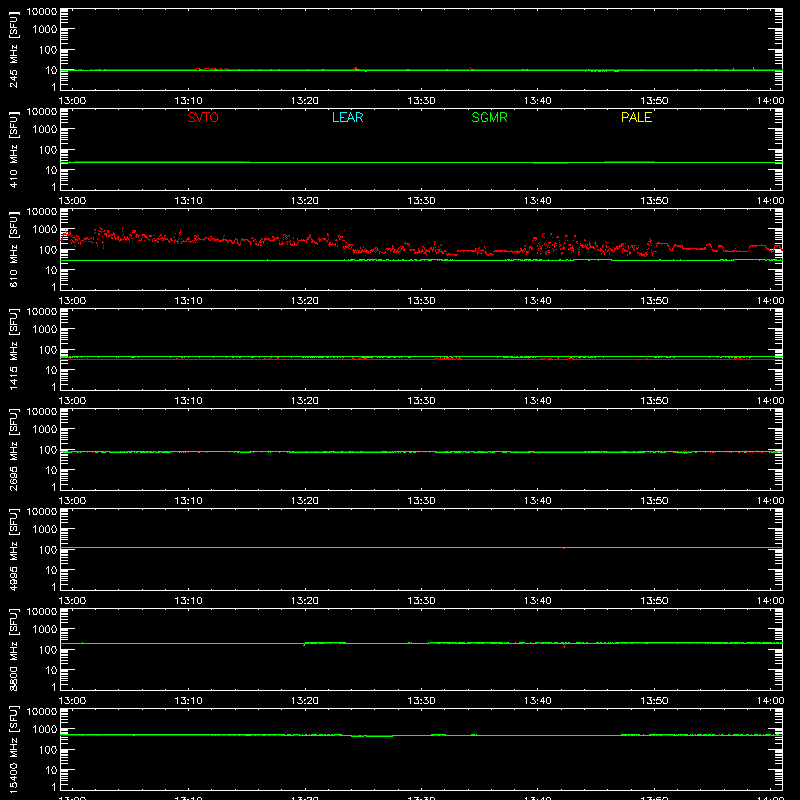Select the 13:30 label of the 1415 MHz plot
Screen dimensions: 800x800
point(421,401)
